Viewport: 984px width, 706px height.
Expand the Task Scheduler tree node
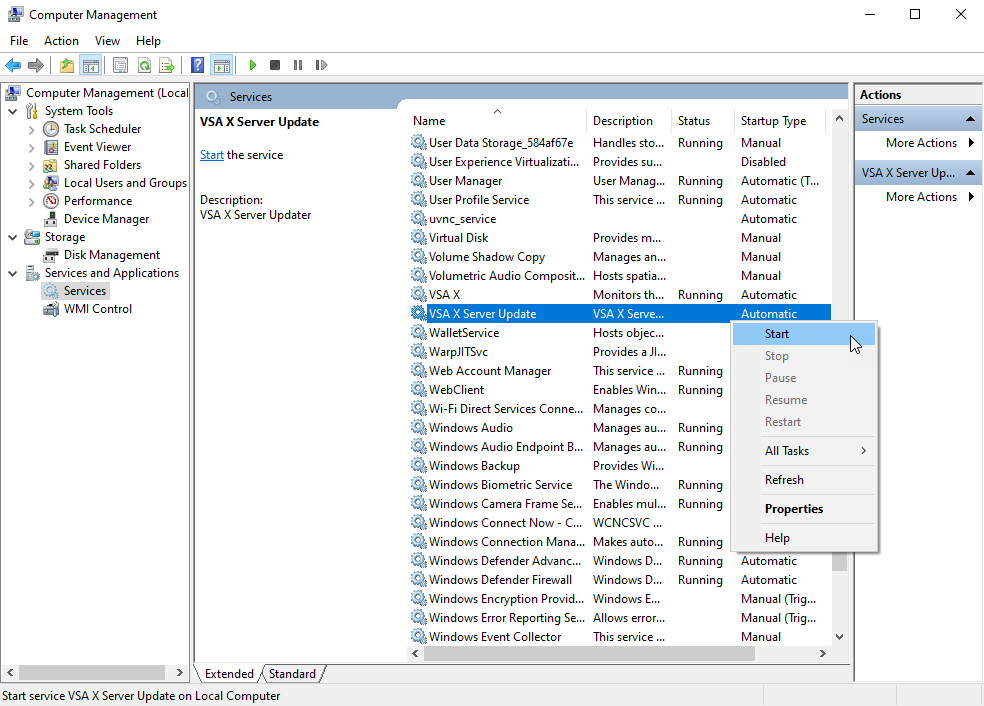click(32, 129)
